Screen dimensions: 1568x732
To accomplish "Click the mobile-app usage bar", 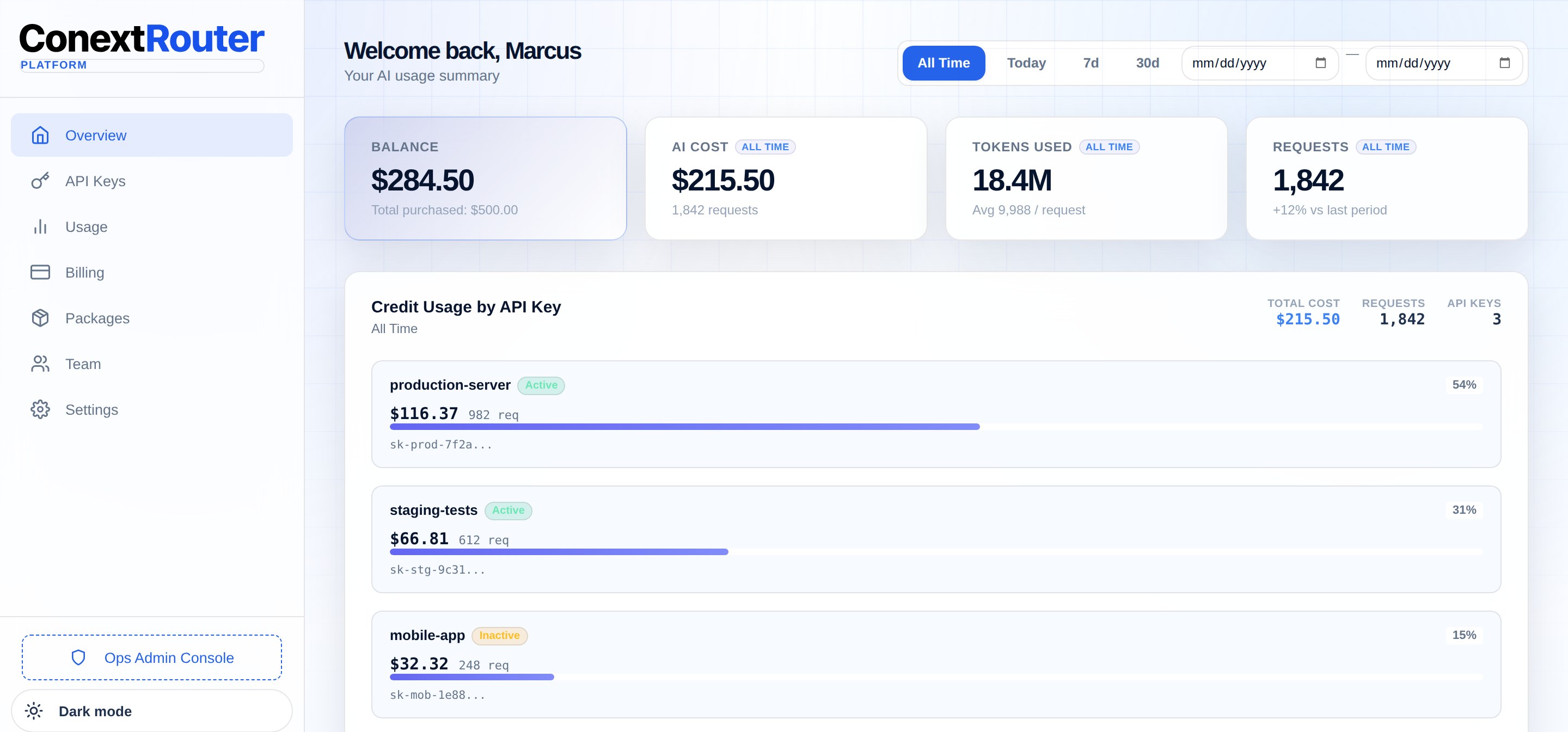I will [x=936, y=677].
